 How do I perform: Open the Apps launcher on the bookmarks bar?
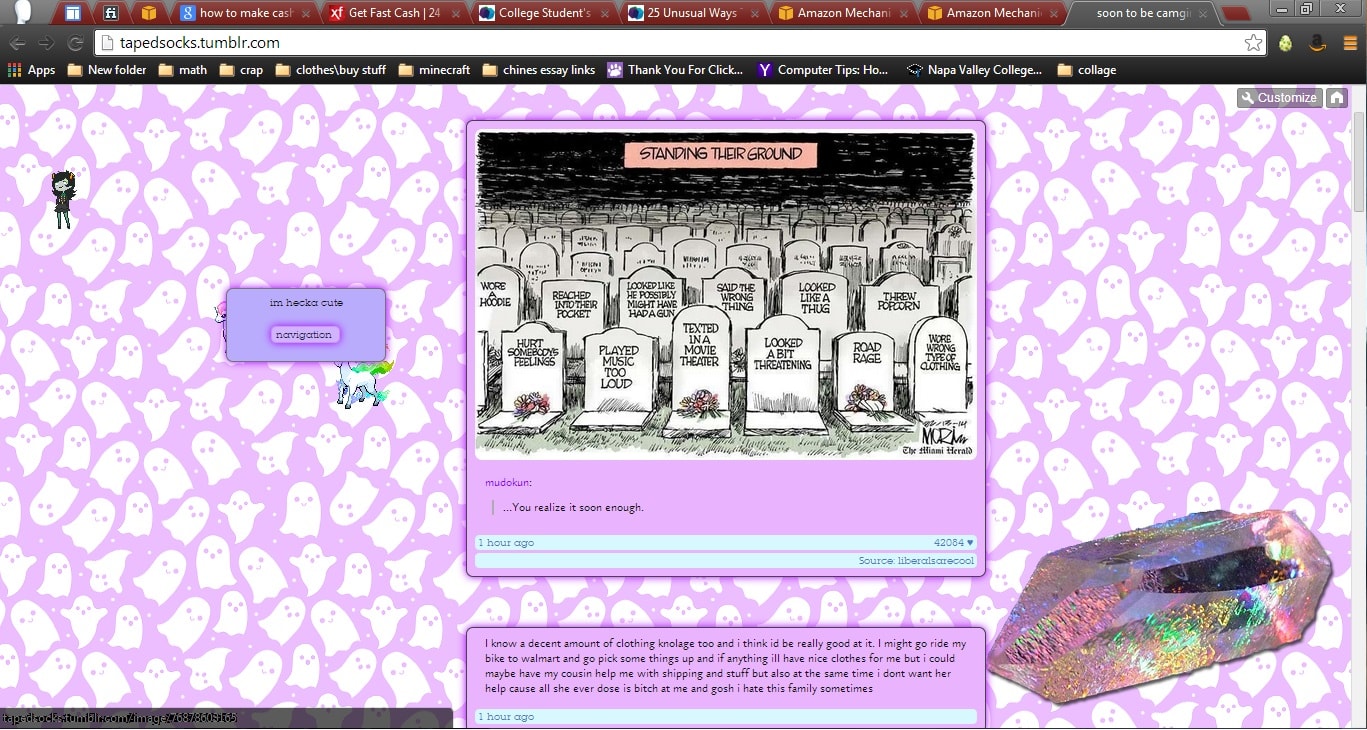coord(30,70)
